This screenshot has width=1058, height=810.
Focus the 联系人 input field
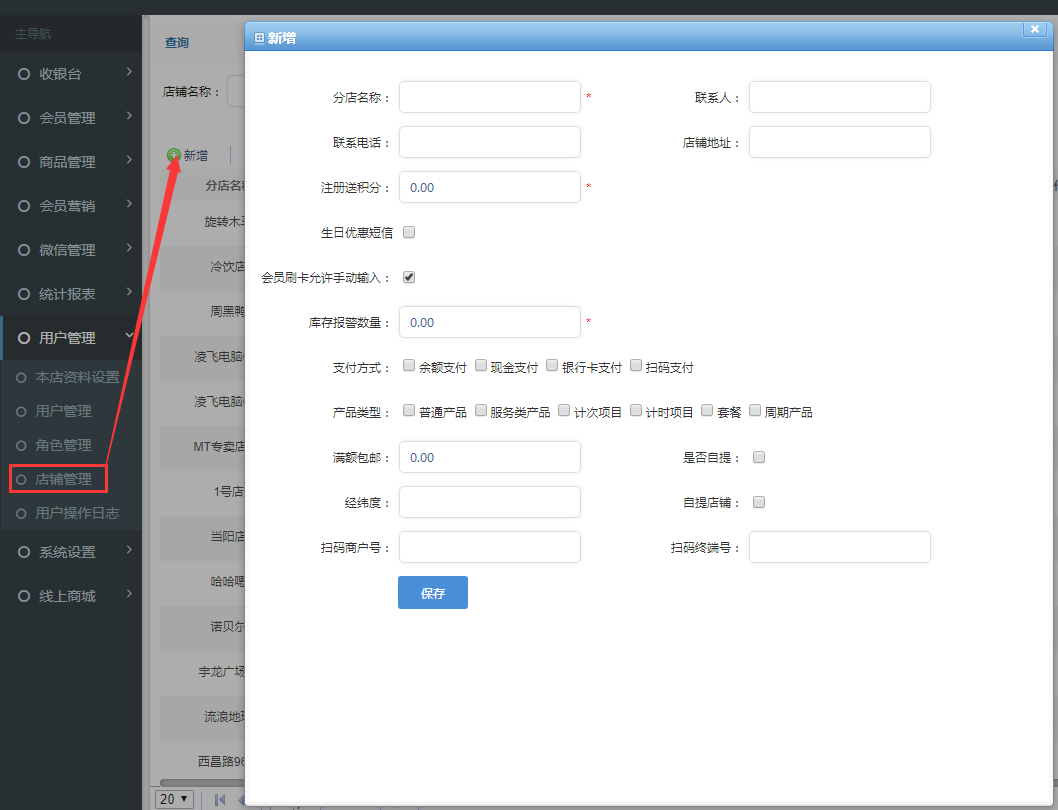click(x=839, y=97)
